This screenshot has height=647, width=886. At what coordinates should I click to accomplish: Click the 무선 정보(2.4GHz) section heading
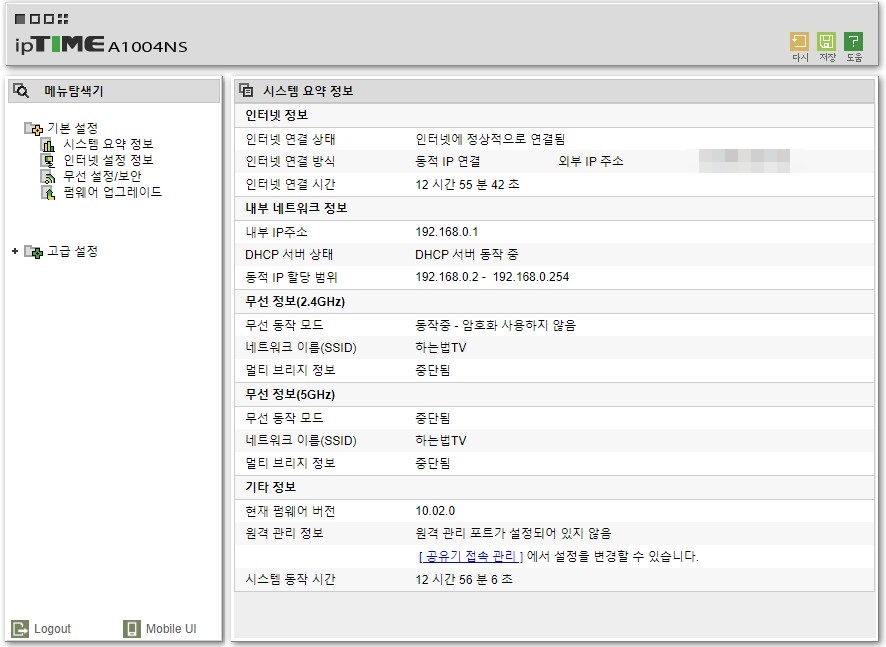295,301
